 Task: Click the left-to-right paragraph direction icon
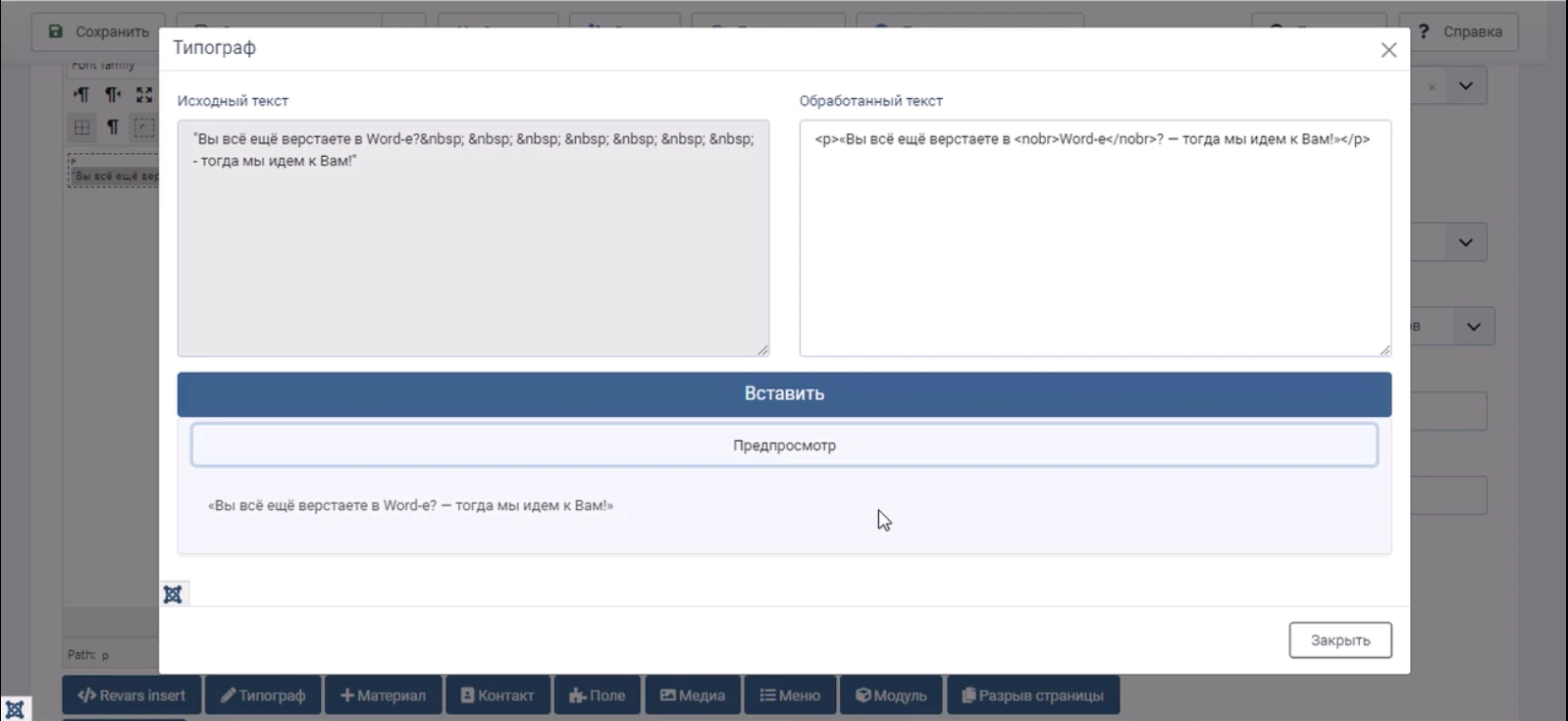point(81,94)
